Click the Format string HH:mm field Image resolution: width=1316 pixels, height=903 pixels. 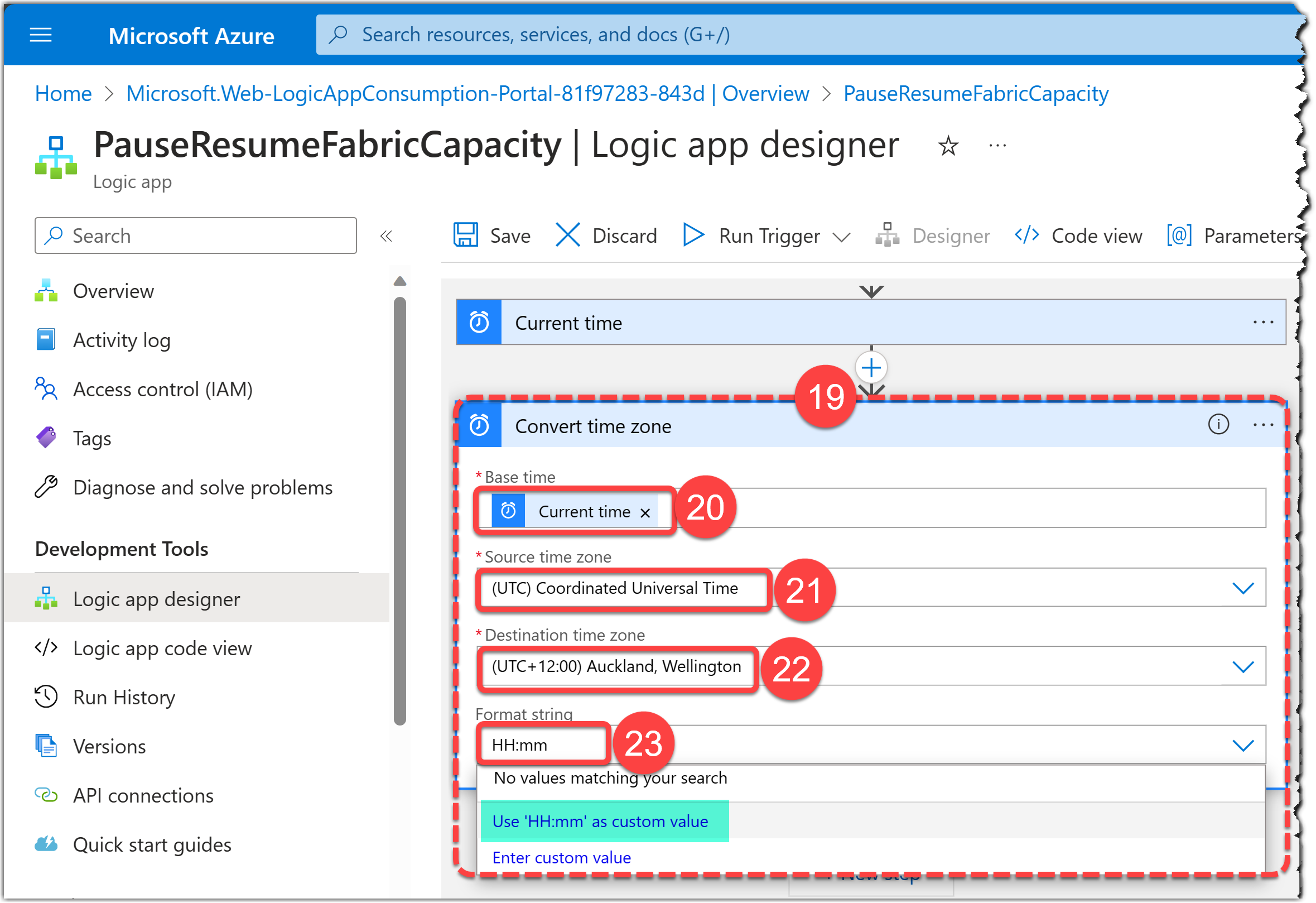click(x=872, y=746)
